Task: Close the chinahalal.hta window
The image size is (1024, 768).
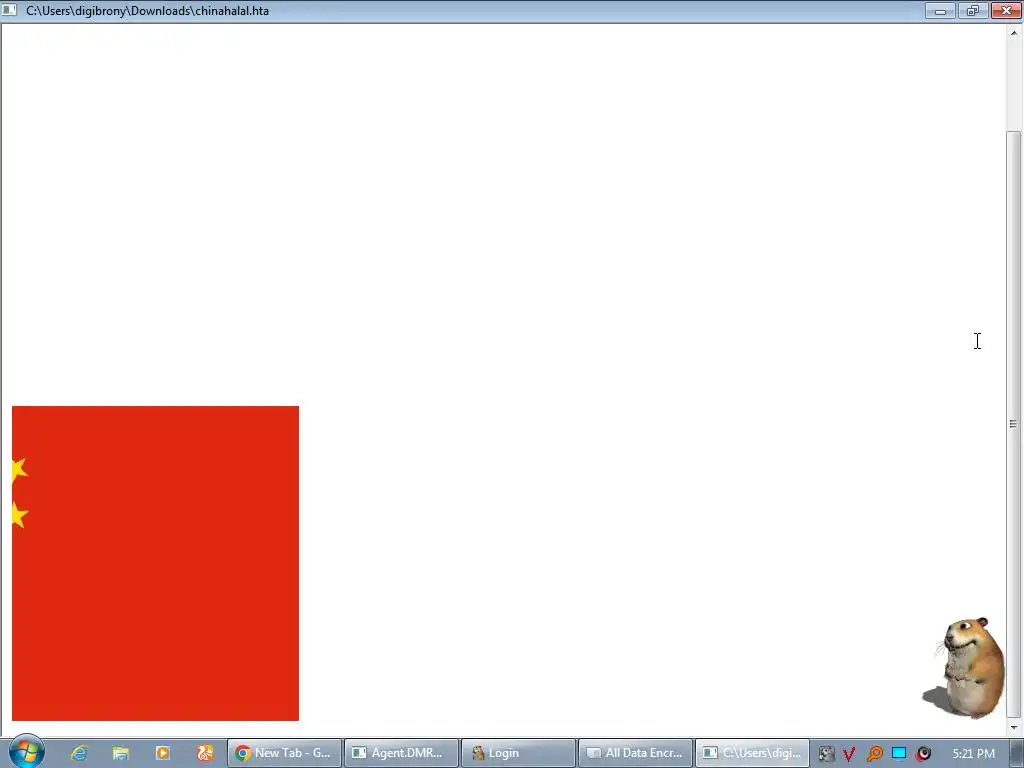Action: (x=1006, y=10)
